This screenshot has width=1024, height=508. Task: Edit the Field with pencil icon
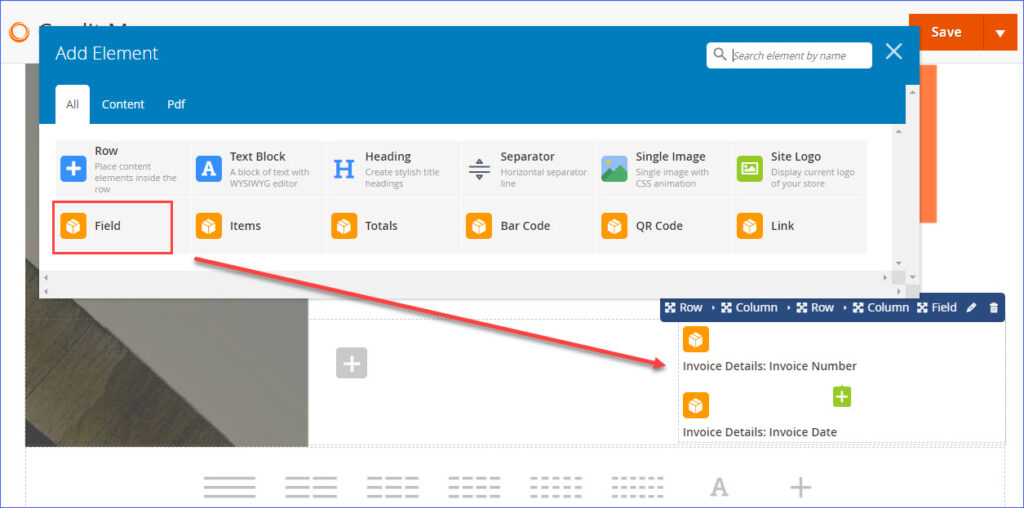[971, 308]
